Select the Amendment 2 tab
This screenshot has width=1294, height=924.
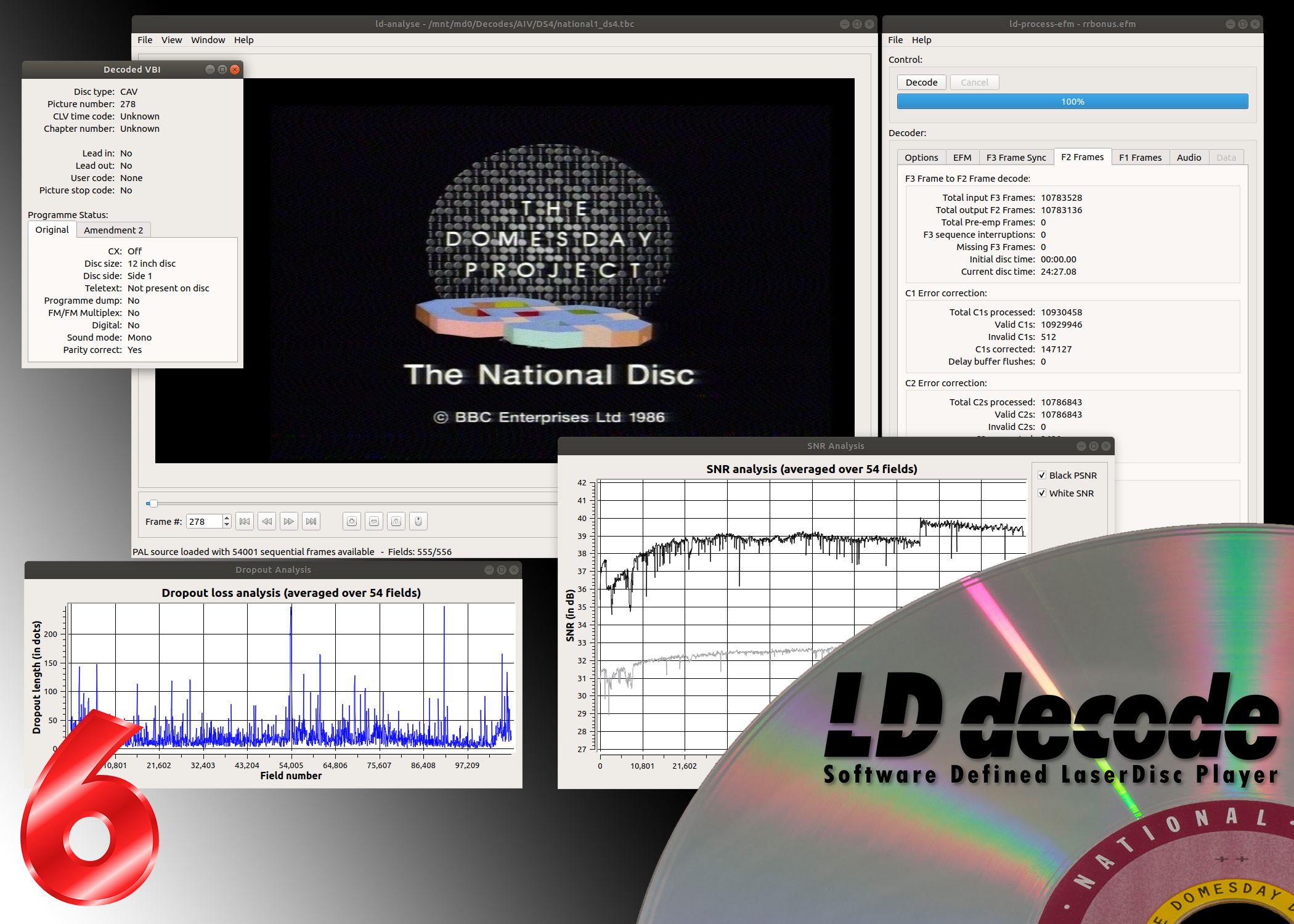[x=113, y=230]
